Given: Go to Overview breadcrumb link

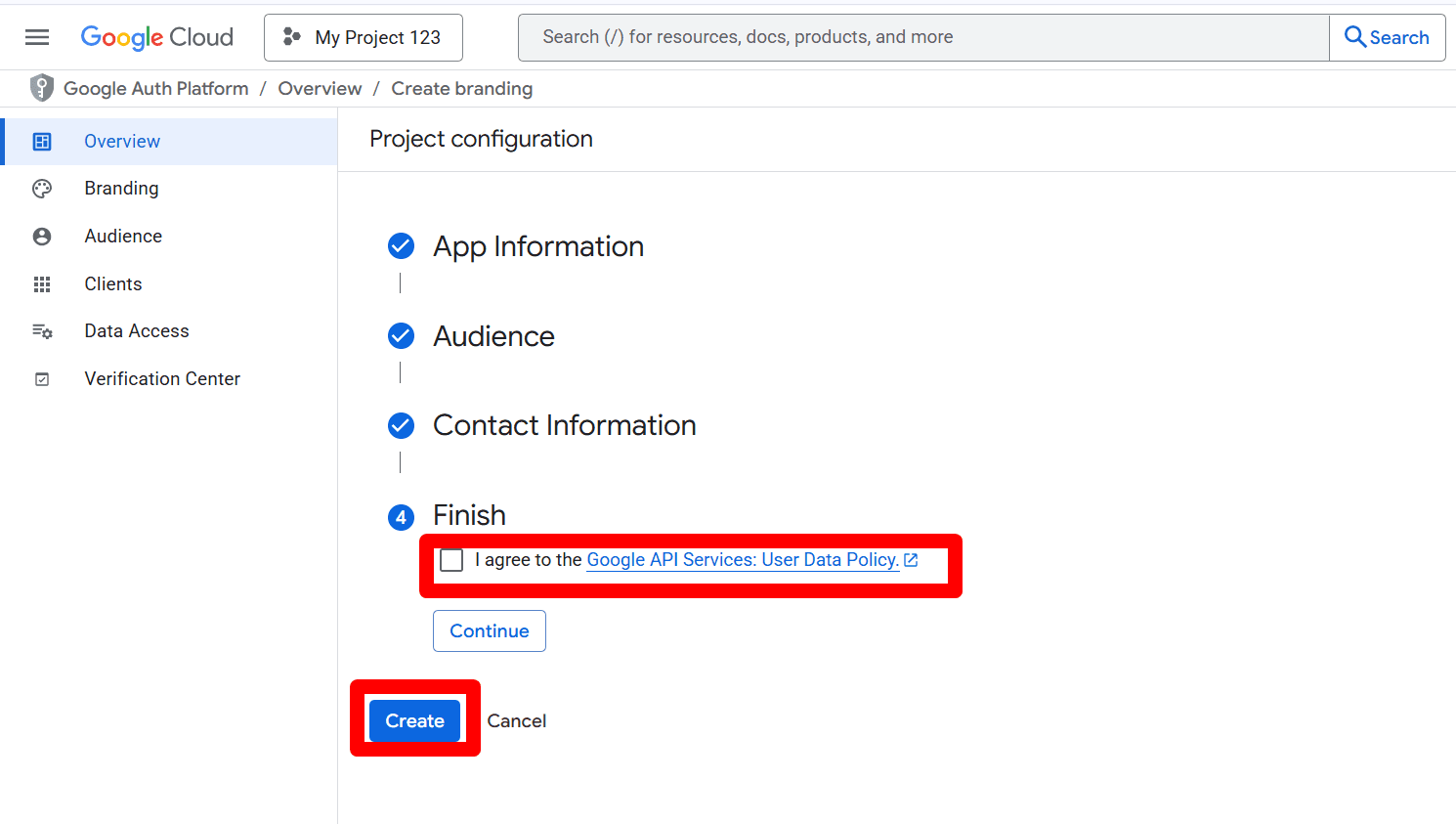Looking at the screenshot, I should pos(320,88).
